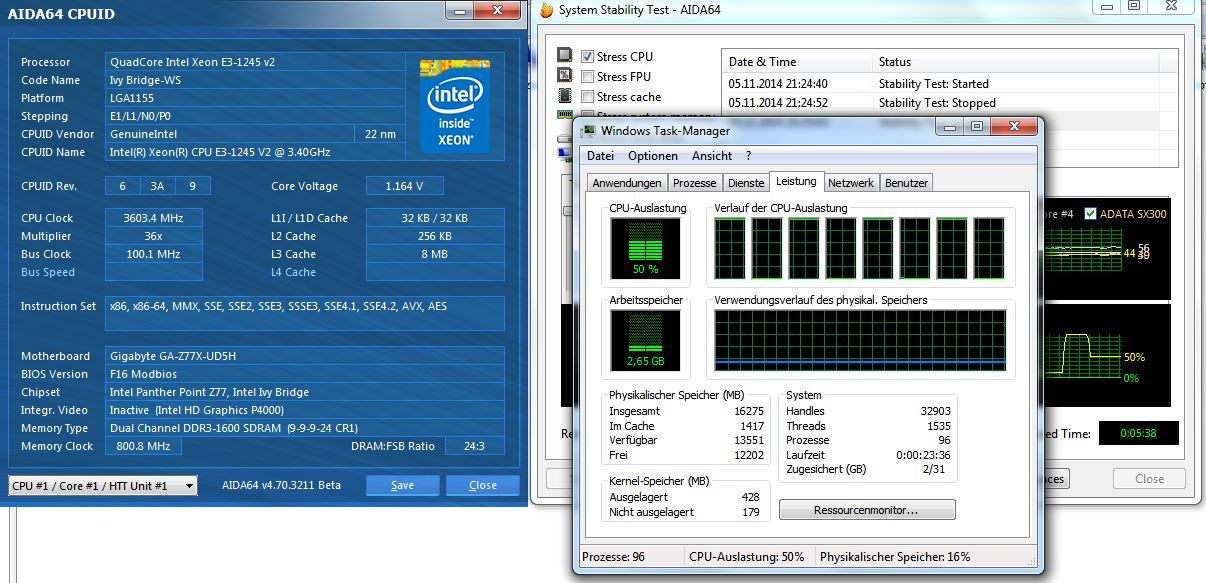Click the '8 MB' L3 cache value
Image resolution: width=1206 pixels, height=583 pixels.
click(x=435, y=254)
